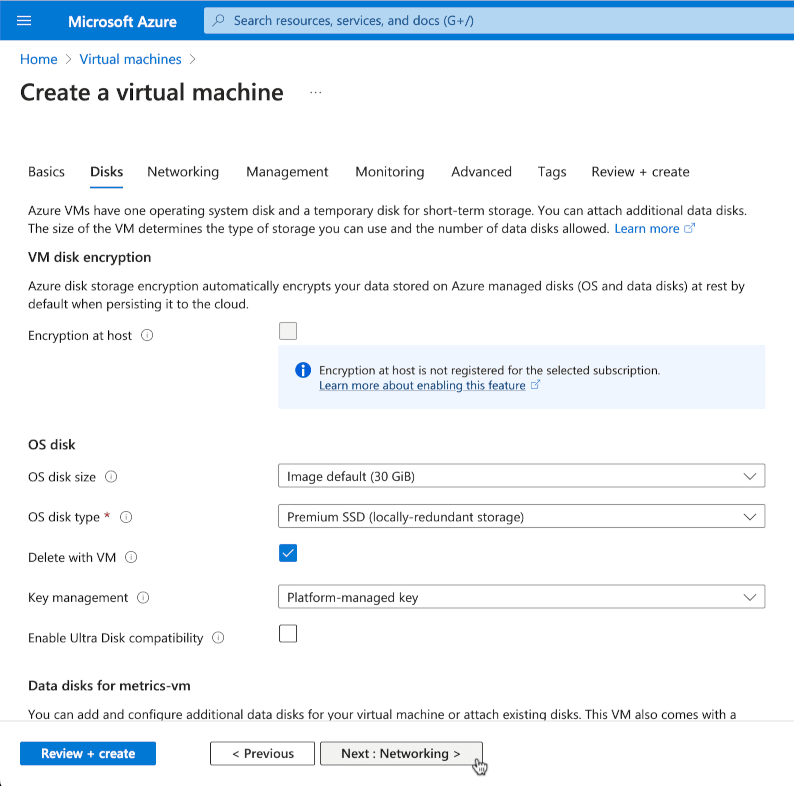Expand the OS disk size dropdown
This screenshot has height=786, width=794.
click(520, 476)
